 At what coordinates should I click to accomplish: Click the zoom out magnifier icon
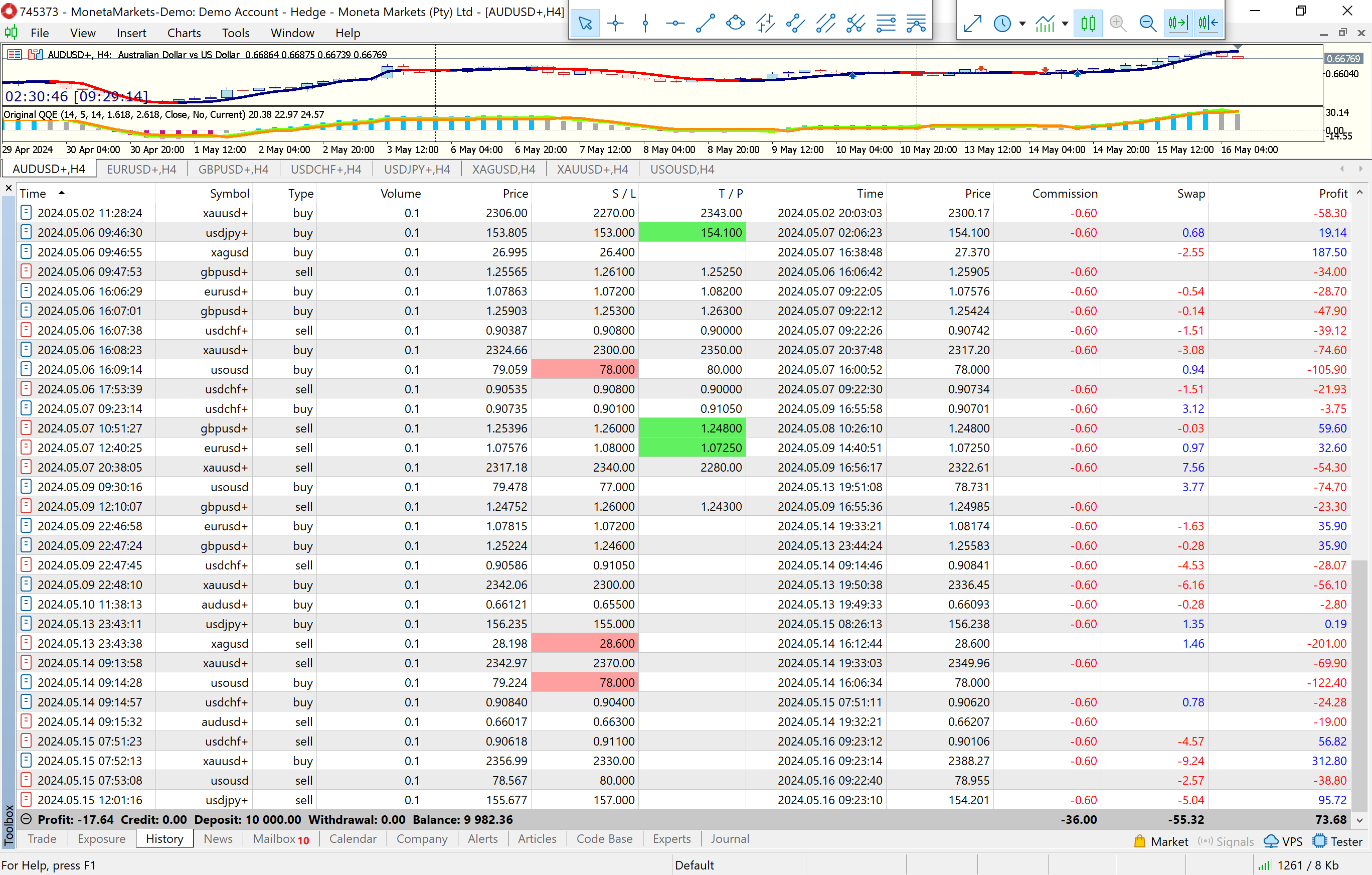tap(1147, 24)
